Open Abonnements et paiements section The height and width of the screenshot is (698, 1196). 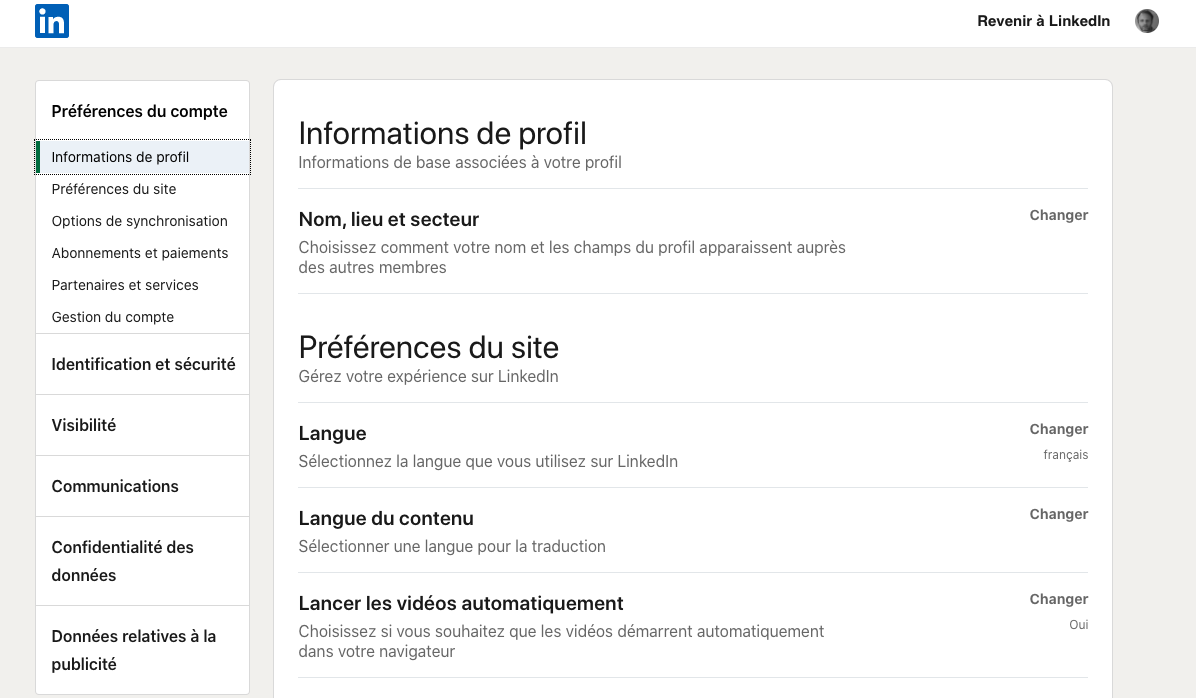[140, 253]
